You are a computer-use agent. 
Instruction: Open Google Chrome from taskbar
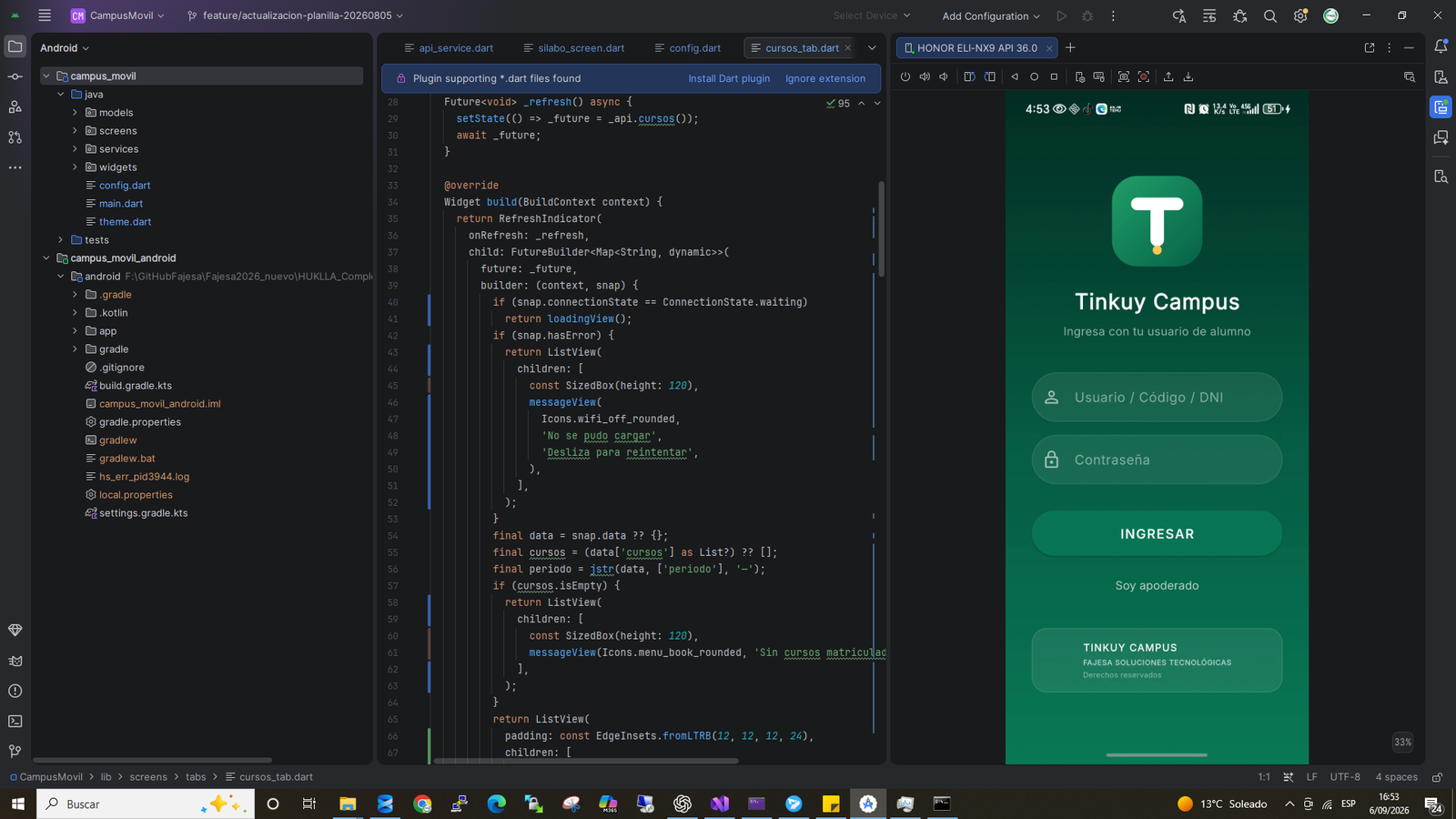[422, 804]
